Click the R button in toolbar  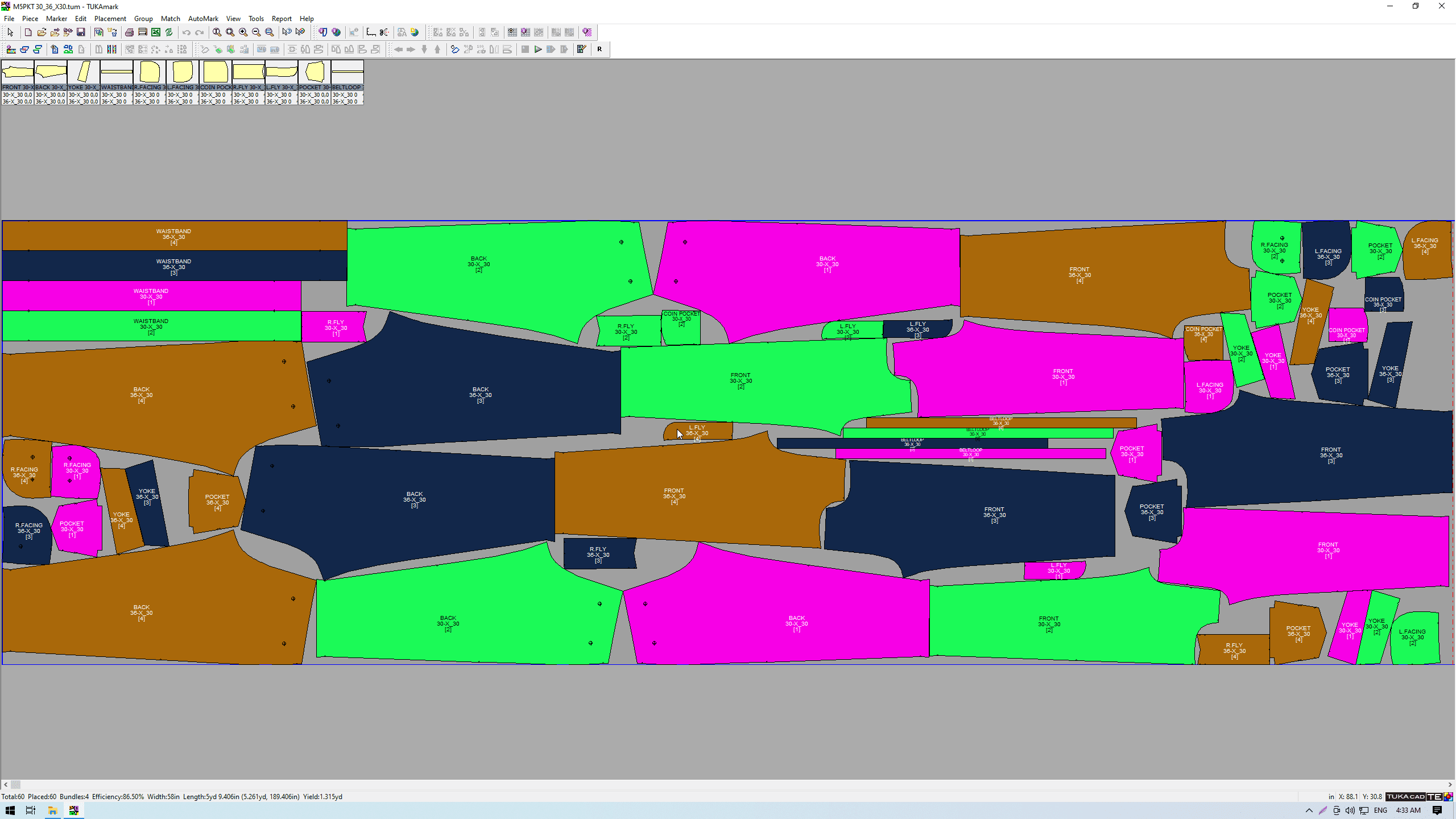point(599,49)
